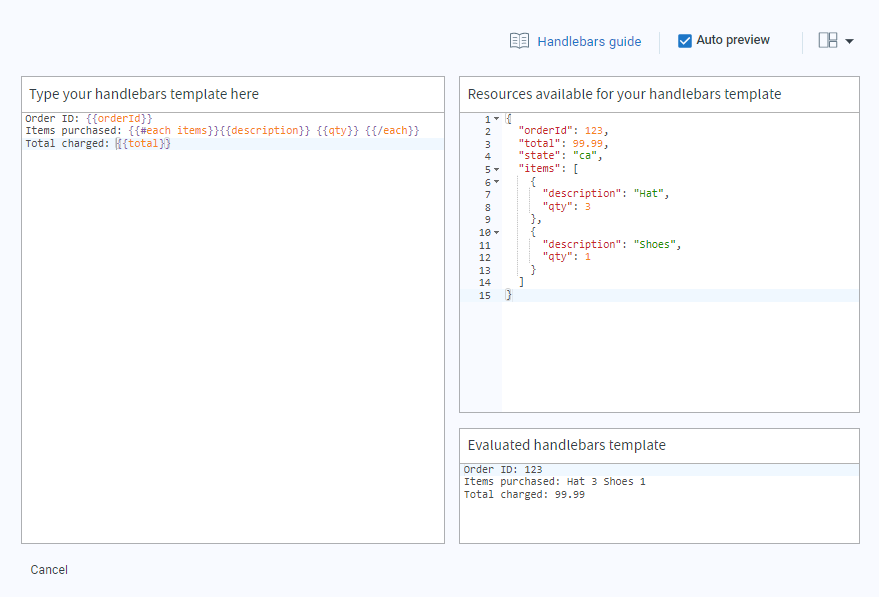Click line number 15 in the JSON gutter

click(485, 296)
